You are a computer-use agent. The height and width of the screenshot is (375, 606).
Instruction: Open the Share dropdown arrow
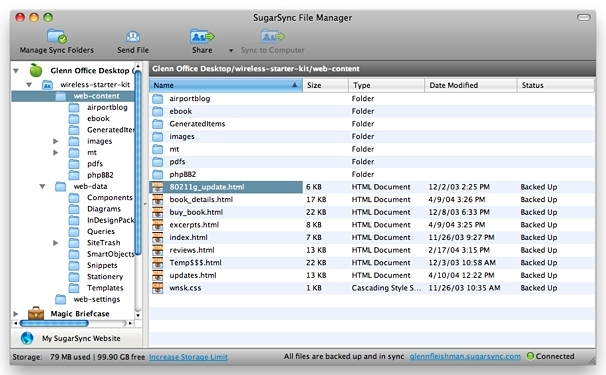pos(231,50)
